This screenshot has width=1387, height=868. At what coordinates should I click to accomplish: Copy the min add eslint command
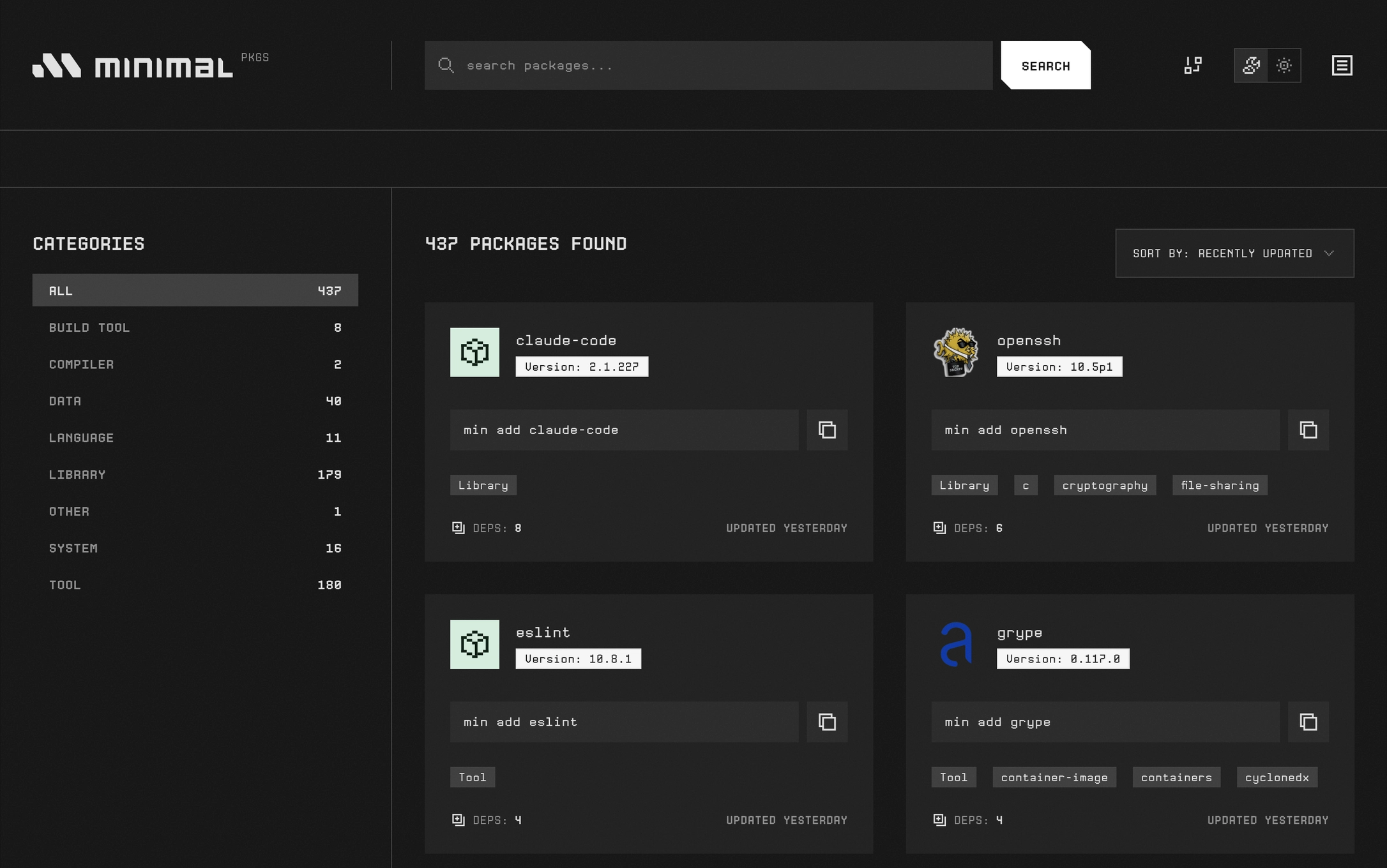pyautogui.click(x=827, y=722)
